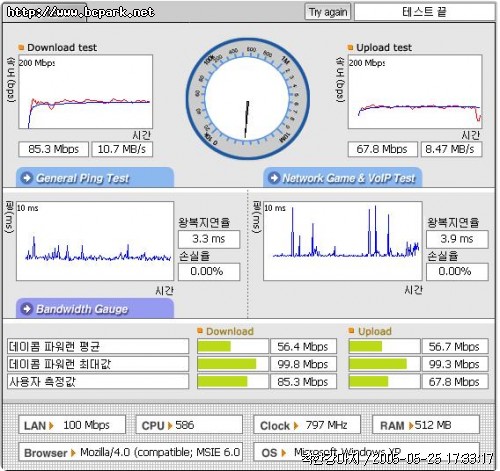Click the orange arrow next to OS
The image size is (500, 471).
[284, 453]
